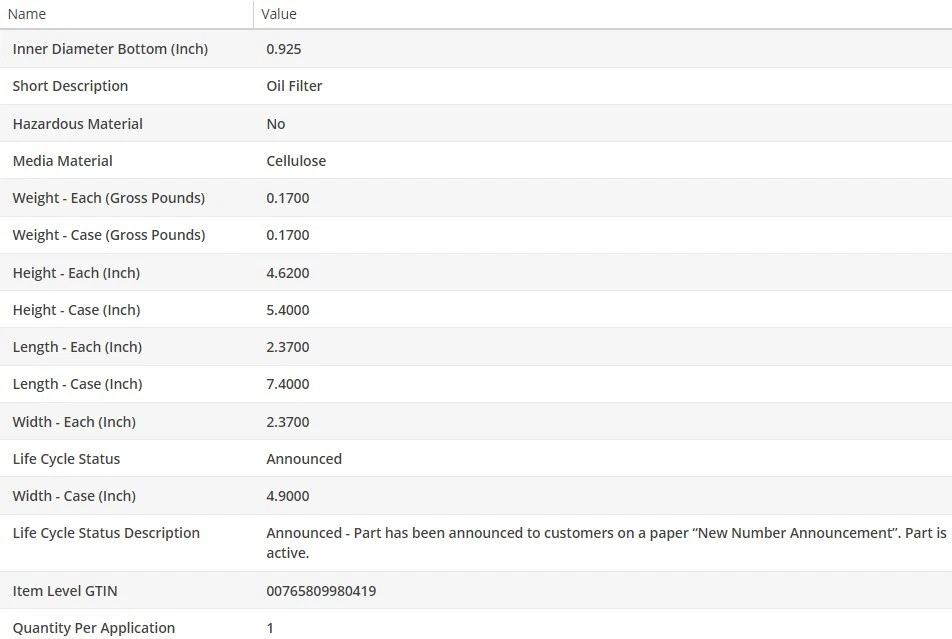
Task: Click the Oil Filter value
Action: 294,86
